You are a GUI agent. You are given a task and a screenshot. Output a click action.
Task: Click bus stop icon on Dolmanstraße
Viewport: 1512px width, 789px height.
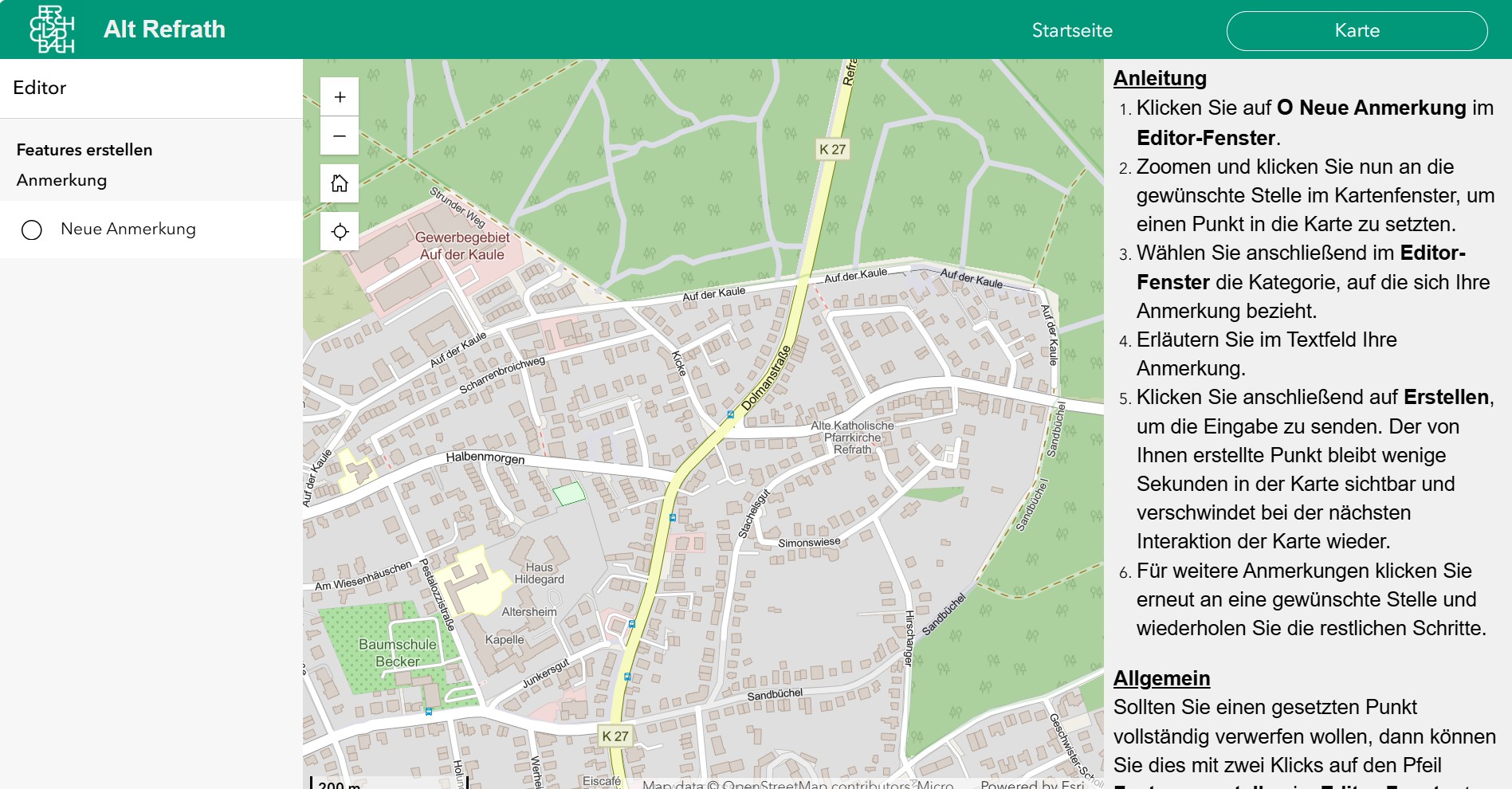coord(730,414)
